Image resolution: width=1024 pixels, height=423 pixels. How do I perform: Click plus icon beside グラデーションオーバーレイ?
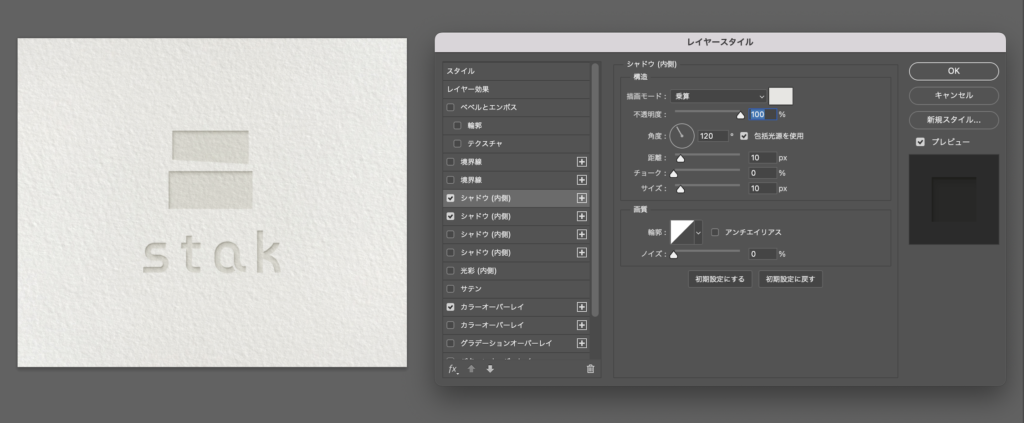click(x=582, y=343)
